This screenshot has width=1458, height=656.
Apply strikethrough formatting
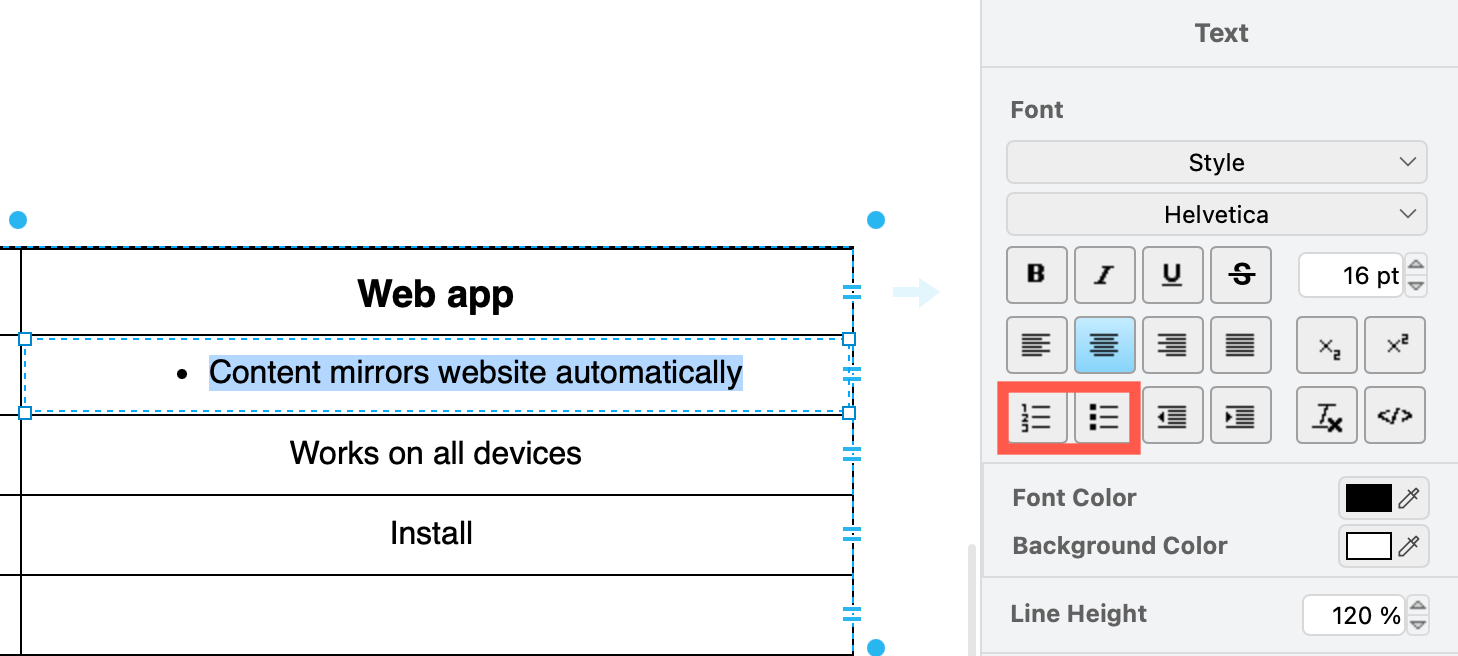1240,275
